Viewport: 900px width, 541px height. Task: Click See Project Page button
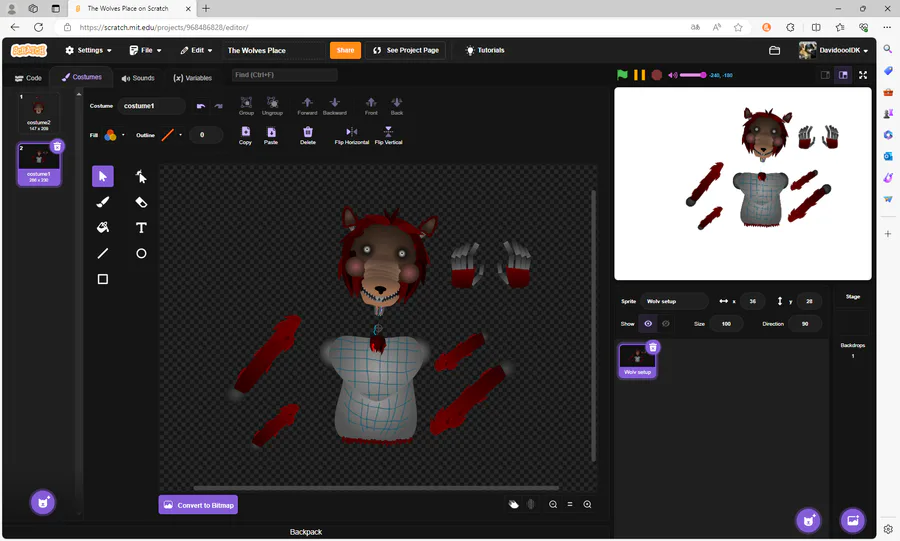tap(406, 50)
